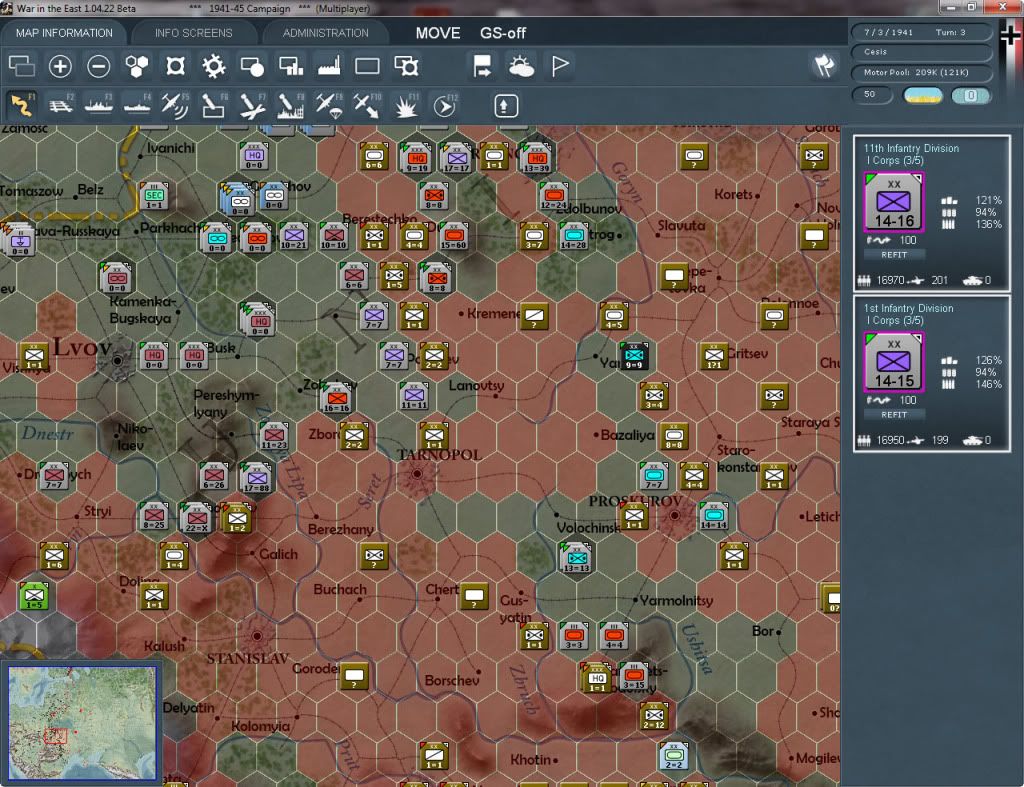Click the overlapping windows icon in toolbar

pos(22,66)
